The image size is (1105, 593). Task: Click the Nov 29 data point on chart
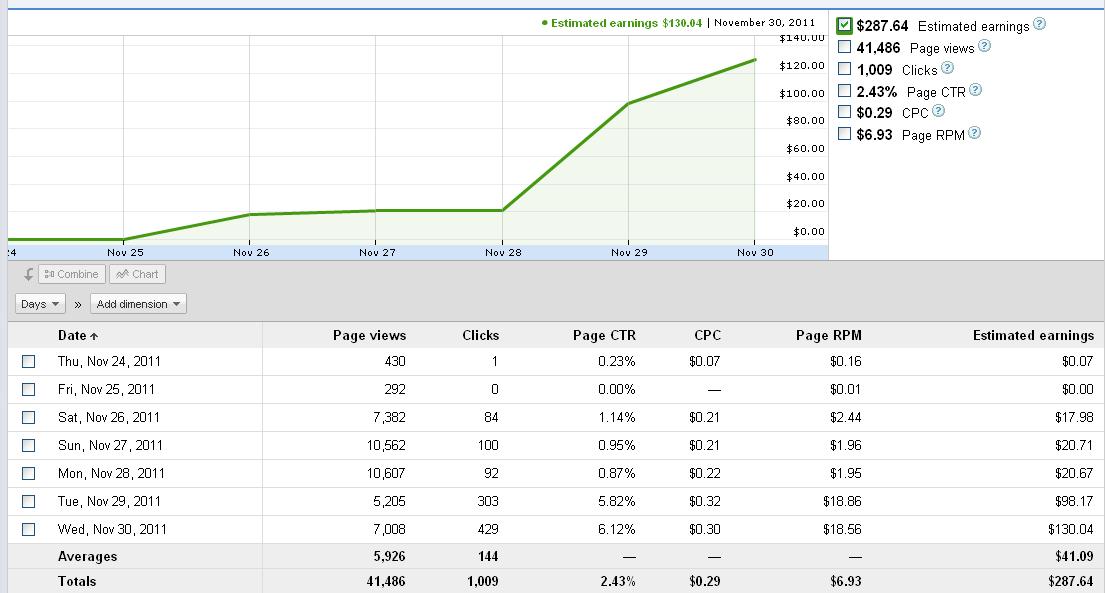tap(628, 104)
